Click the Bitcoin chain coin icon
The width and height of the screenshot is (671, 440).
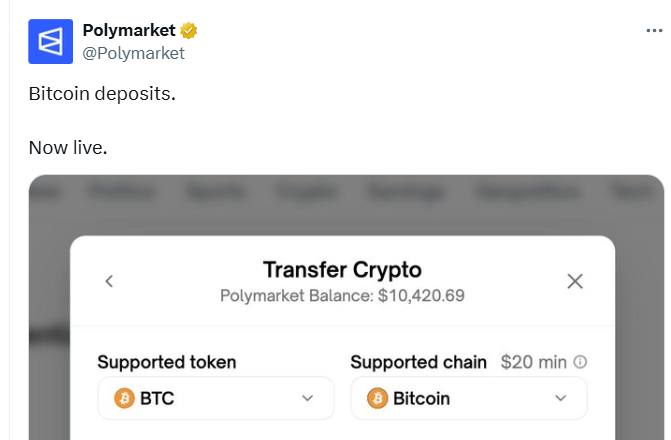pyautogui.click(x=378, y=398)
